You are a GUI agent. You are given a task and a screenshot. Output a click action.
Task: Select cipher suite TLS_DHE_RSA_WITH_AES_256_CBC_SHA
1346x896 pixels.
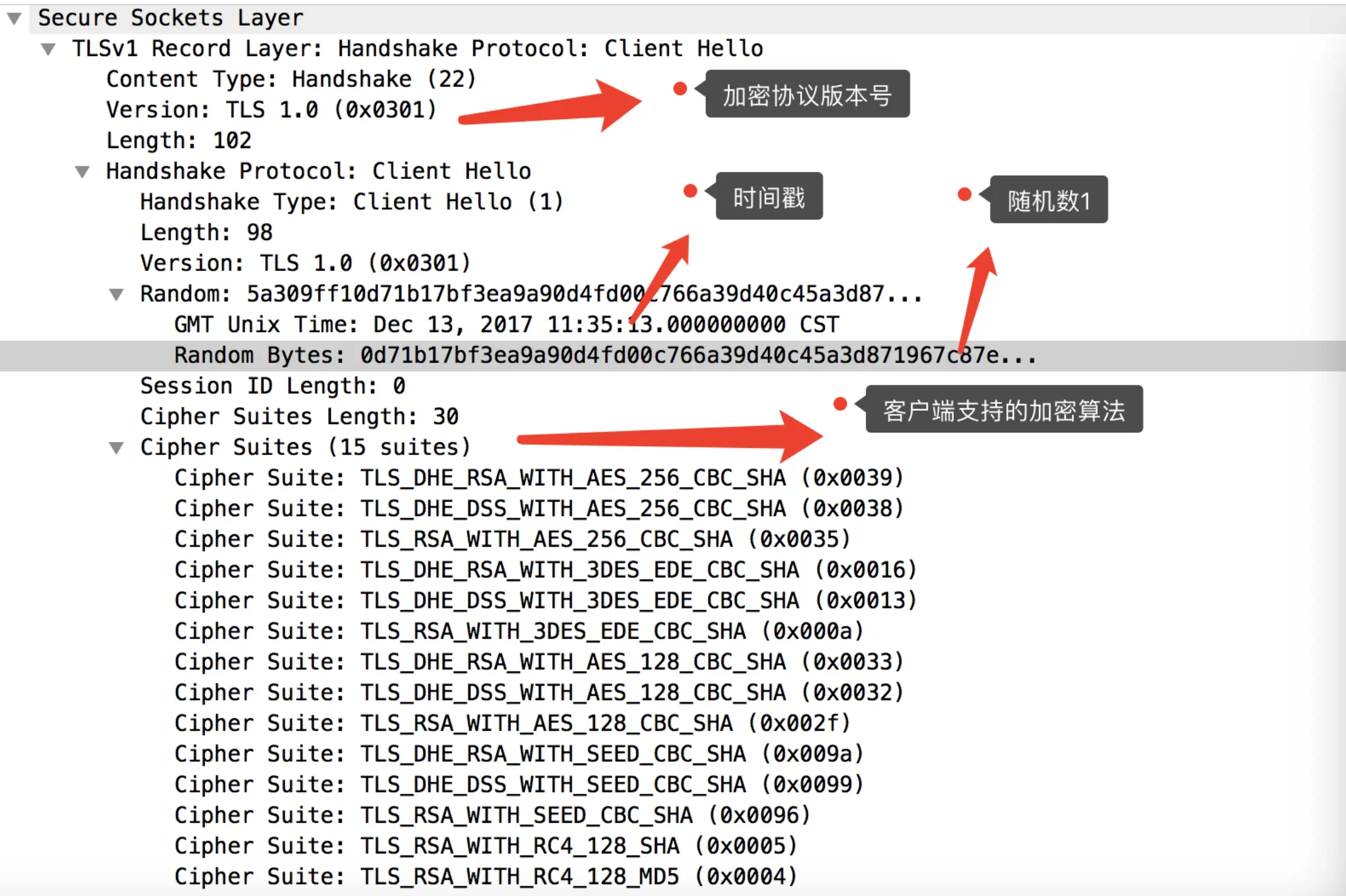click(x=539, y=478)
